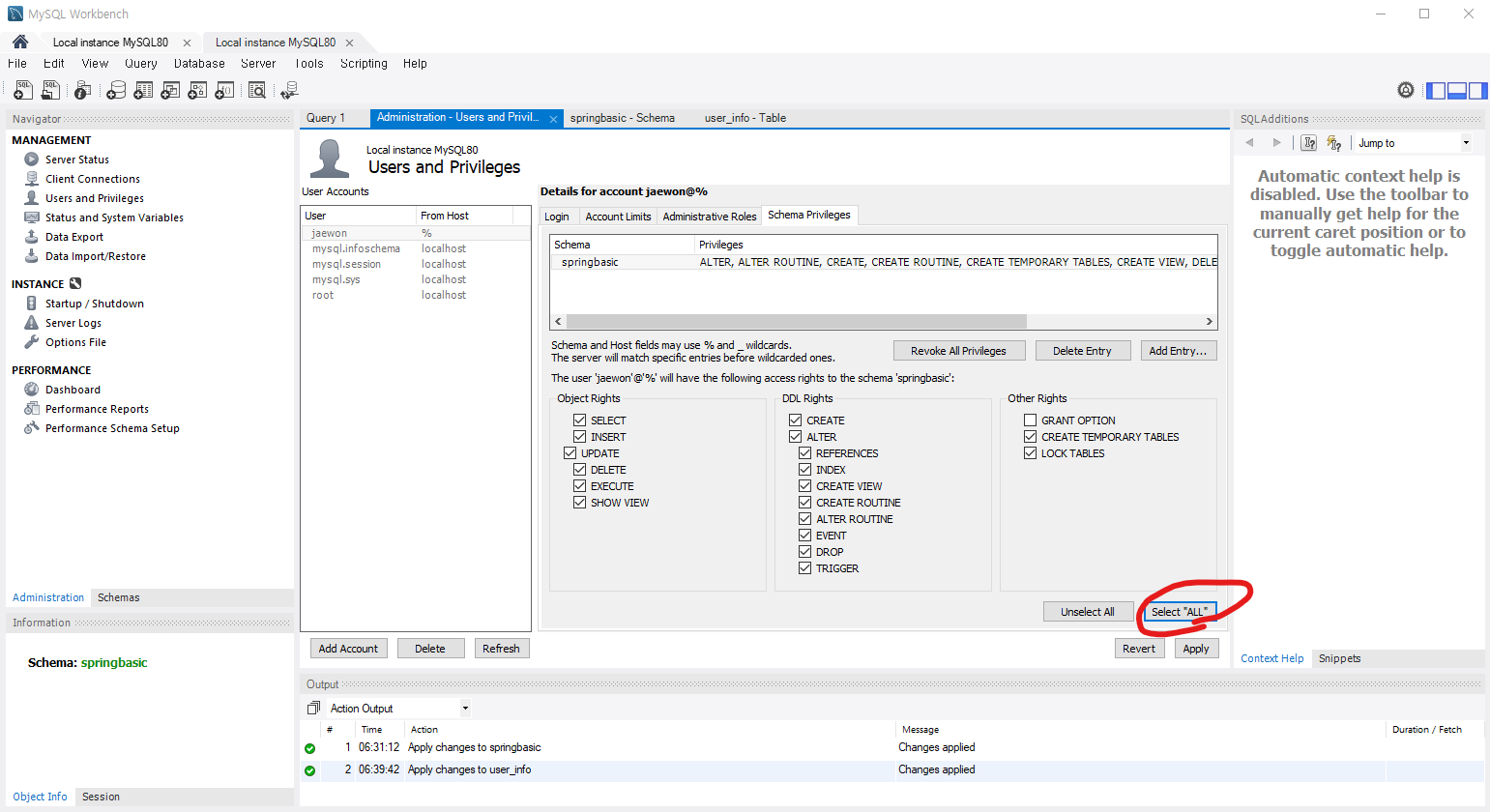Uncheck the SELECT object right

580,420
